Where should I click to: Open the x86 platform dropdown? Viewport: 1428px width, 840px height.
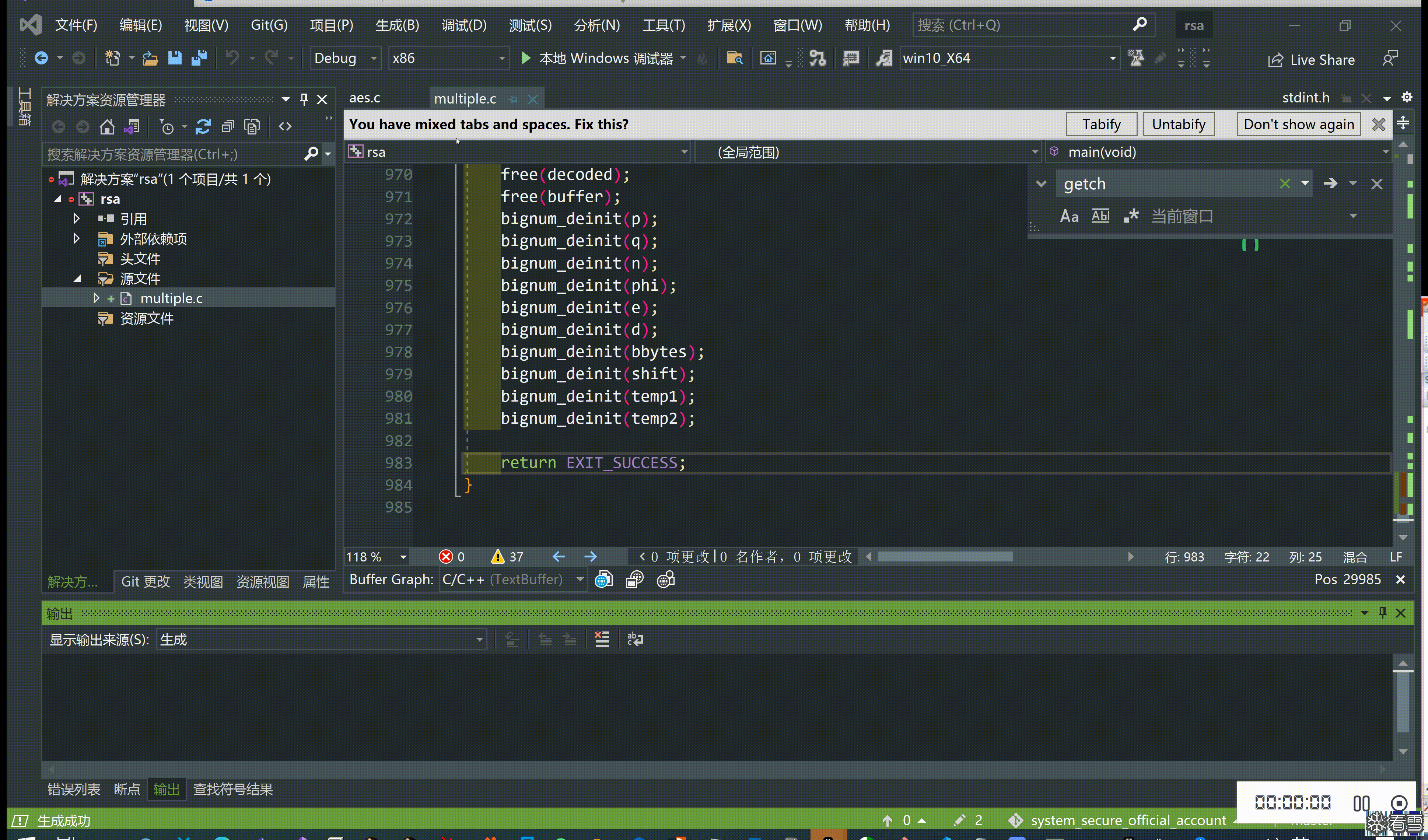[448, 58]
